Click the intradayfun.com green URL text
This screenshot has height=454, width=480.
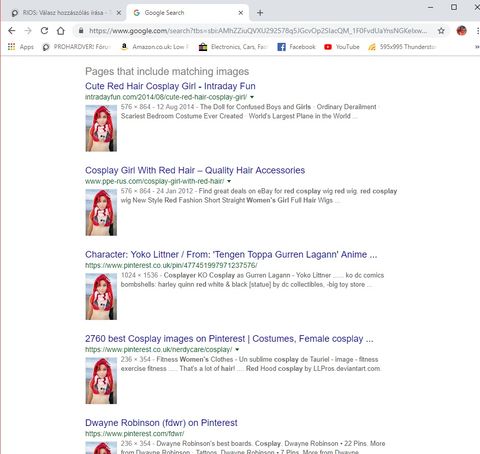pyautogui.click(x=166, y=97)
